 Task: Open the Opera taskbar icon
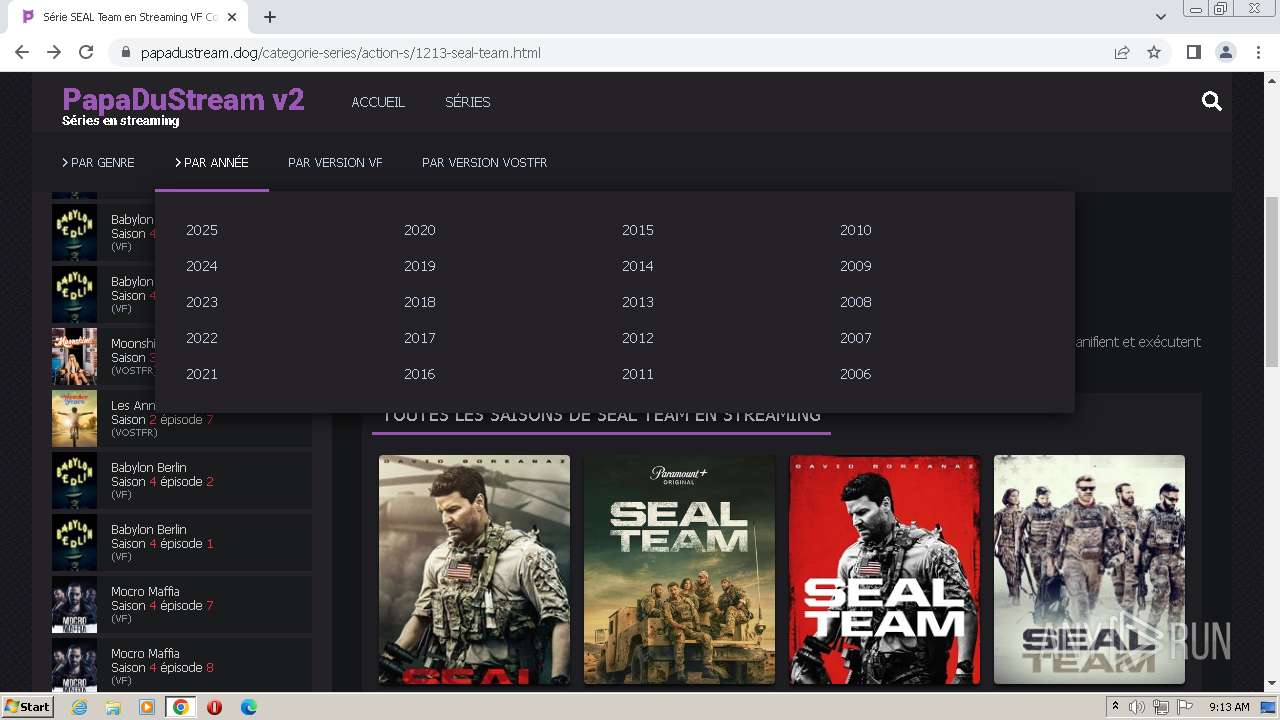[x=214, y=707]
